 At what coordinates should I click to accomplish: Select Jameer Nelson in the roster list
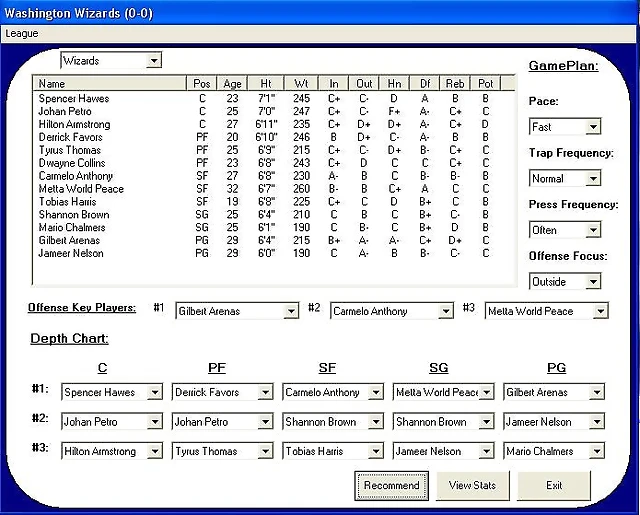(x=273, y=253)
